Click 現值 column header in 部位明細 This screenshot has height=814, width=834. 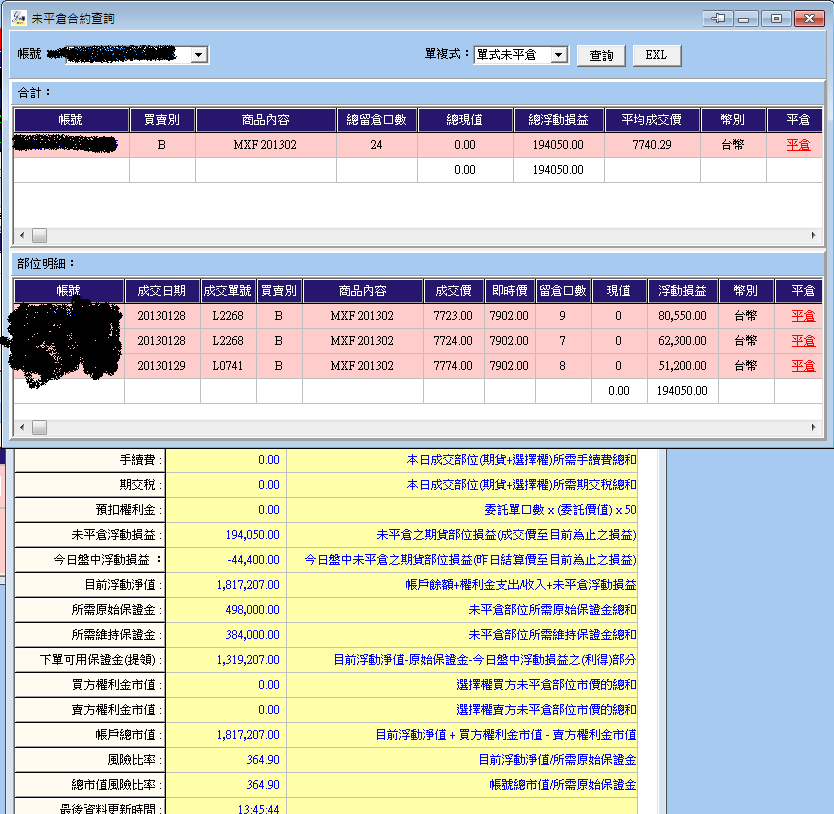(x=619, y=291)
